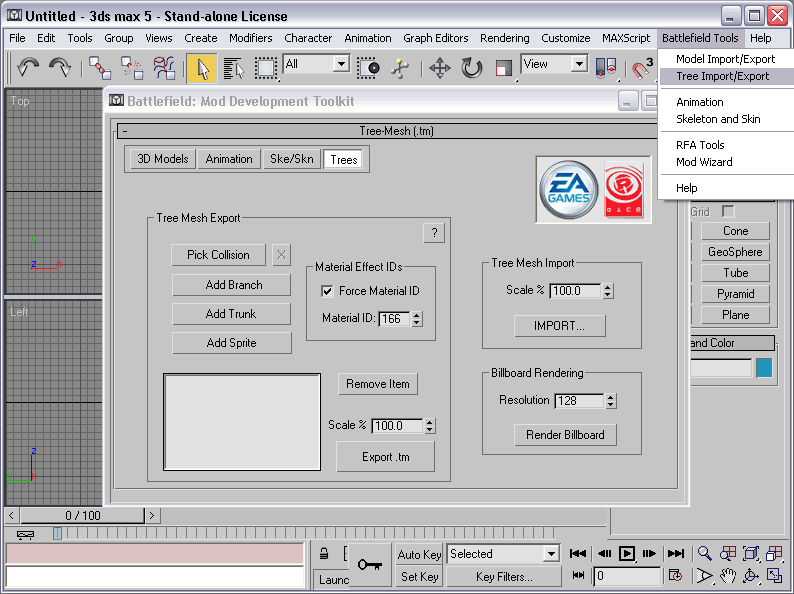Toggle the 3D Snap magnet icon

tap(642, 67)
